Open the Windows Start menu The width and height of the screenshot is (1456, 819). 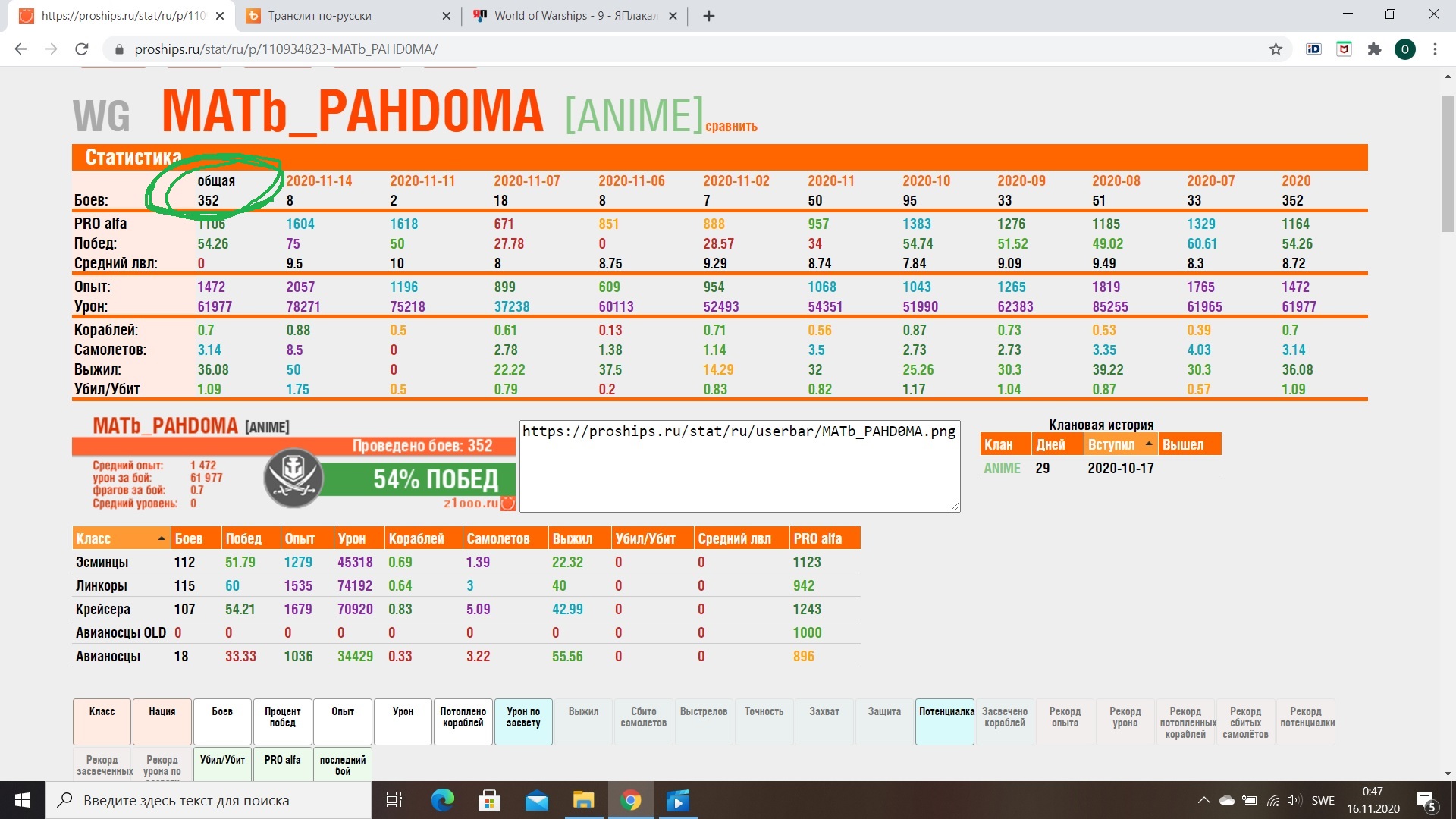[x=23, y=800]
